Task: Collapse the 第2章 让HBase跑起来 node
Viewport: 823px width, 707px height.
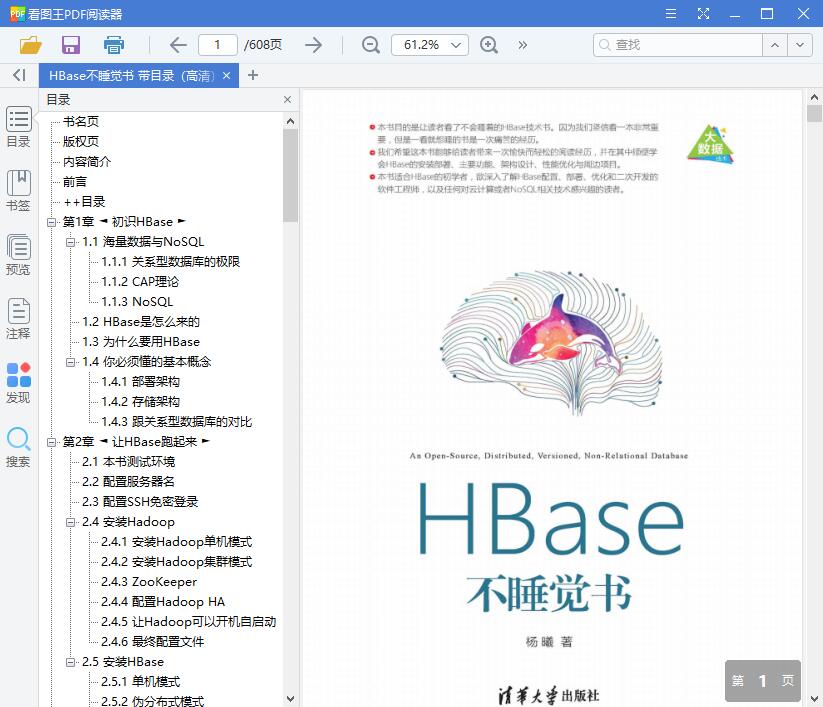Action: (x=51, y=442)
